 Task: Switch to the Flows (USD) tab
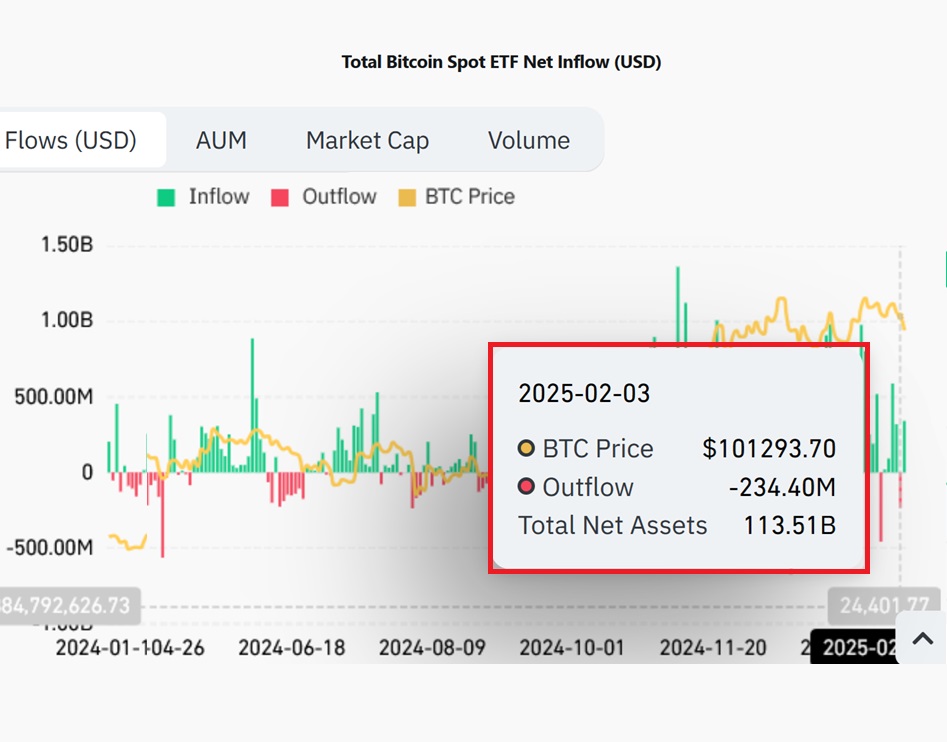click(72, 141)
